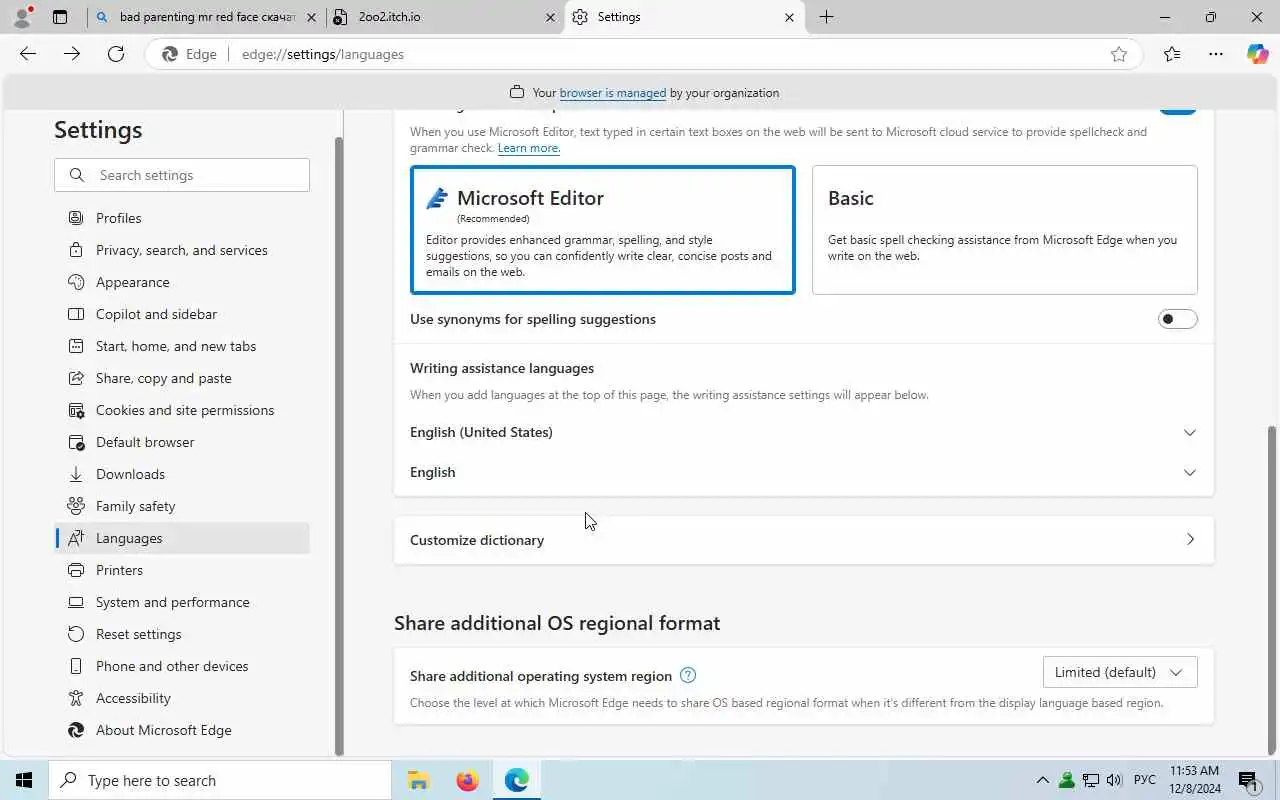Click the Accessibility icon in sidebar
This screenshot has width=1280, height=800.
(76, 698)
